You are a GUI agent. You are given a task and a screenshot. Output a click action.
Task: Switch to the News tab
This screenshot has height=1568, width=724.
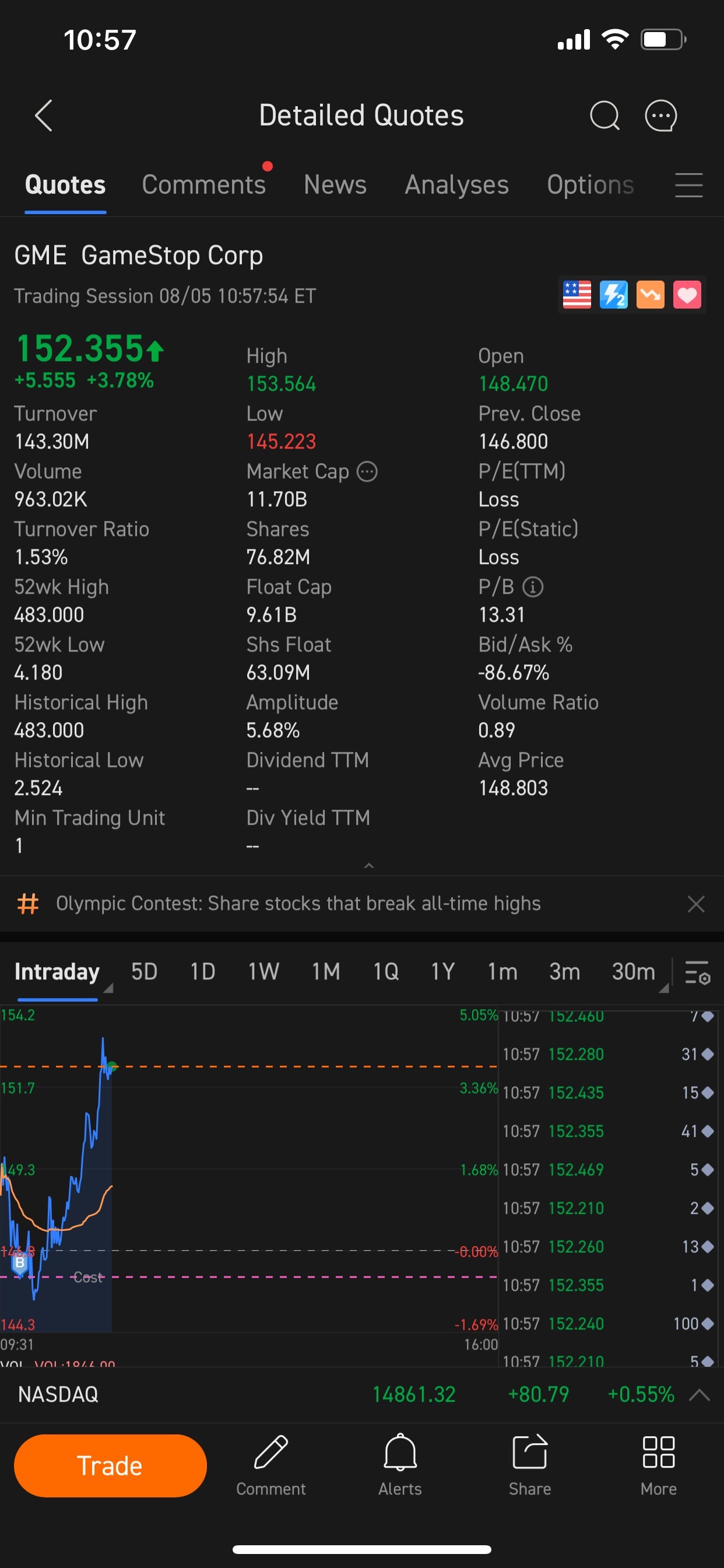pos(335,185)
